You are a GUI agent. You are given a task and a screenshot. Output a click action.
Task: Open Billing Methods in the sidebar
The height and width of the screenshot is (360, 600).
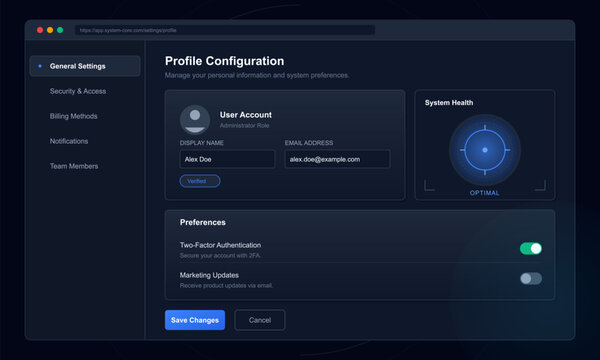coord(73,116)
